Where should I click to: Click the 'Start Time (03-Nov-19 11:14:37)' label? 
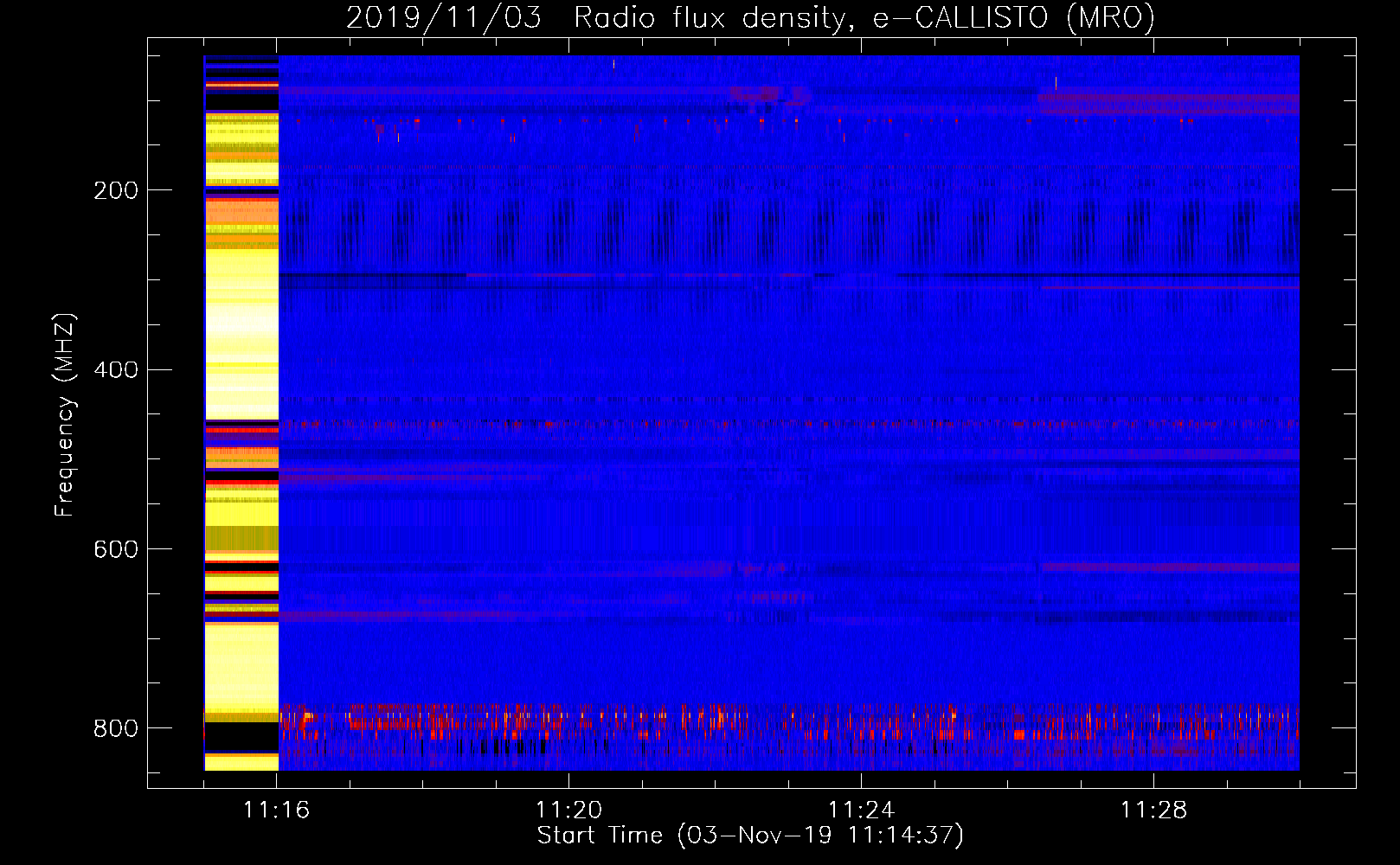[750, 836]
